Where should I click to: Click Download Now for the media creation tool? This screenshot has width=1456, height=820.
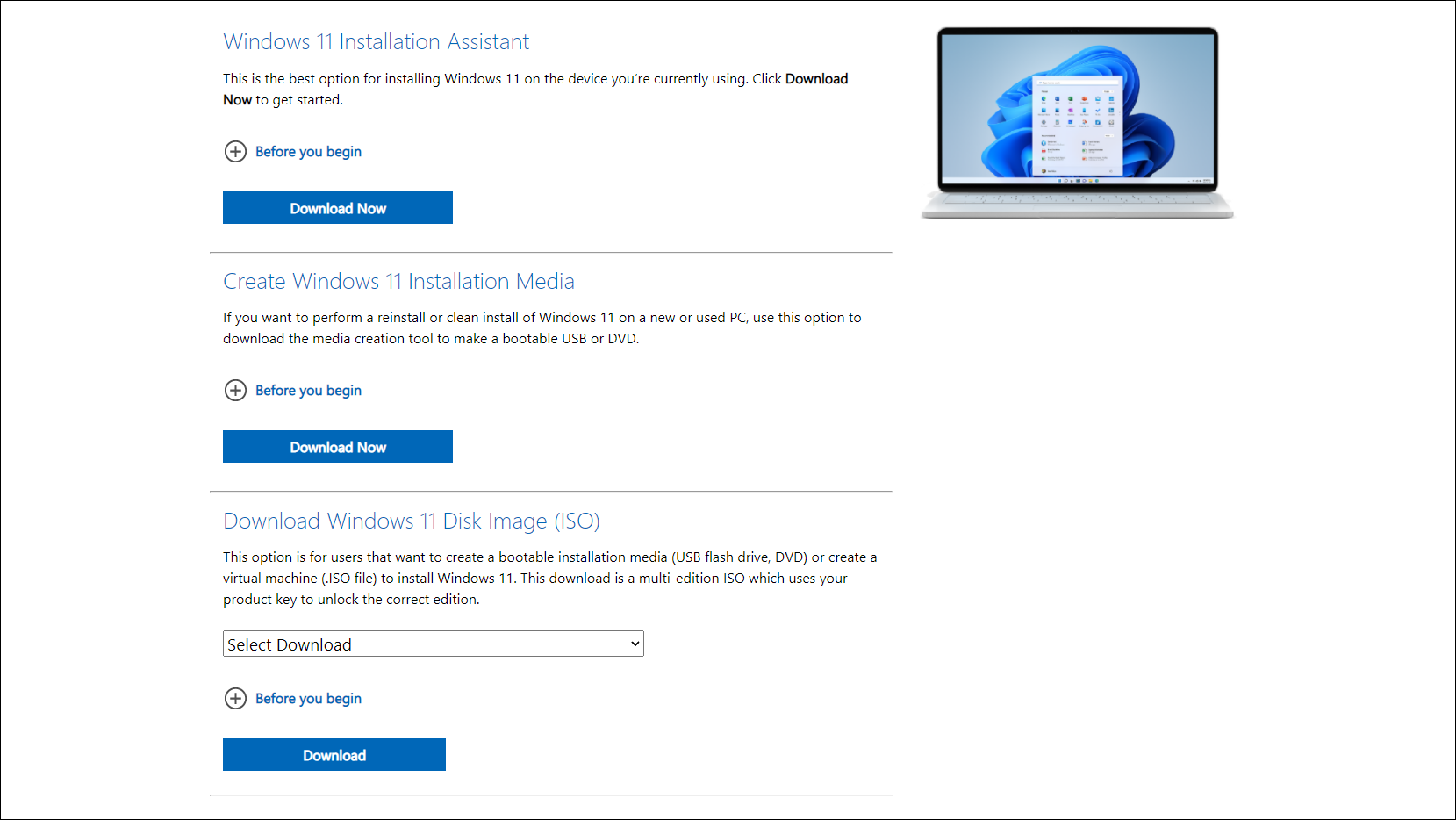[x=337, y=447]
